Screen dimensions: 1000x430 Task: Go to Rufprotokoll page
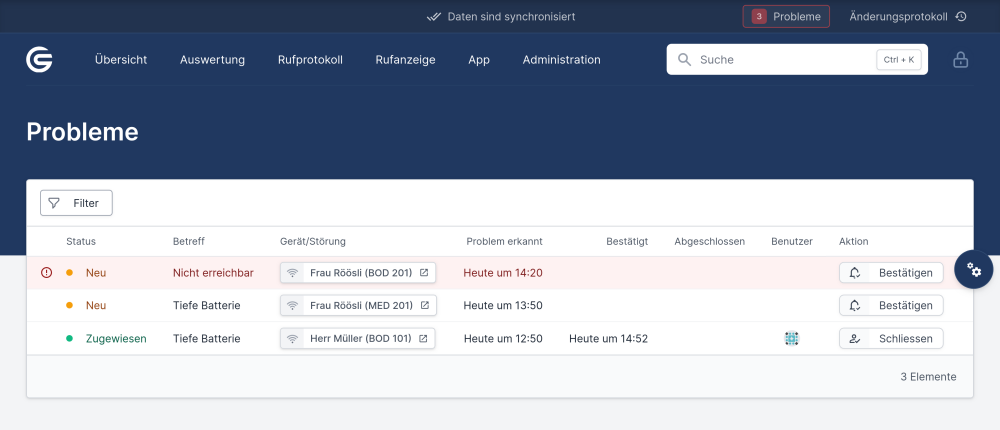click(x=310, y=60)
